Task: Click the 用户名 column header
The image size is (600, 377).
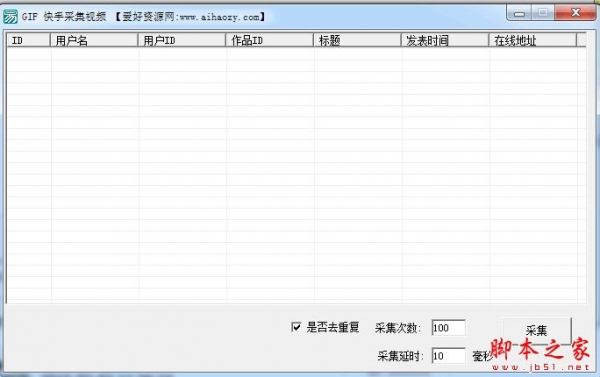Action: tap(94, 40)
